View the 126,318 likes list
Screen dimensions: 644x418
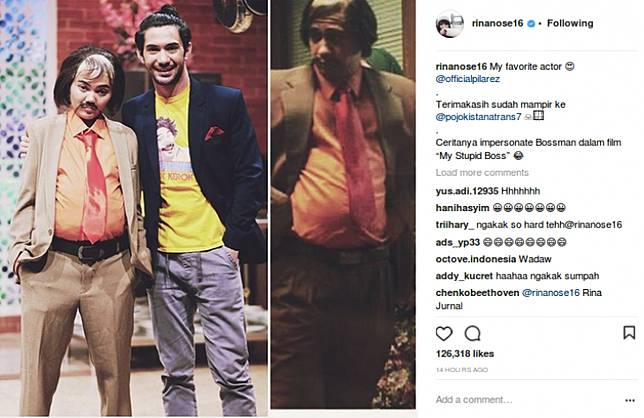[465, 354]
